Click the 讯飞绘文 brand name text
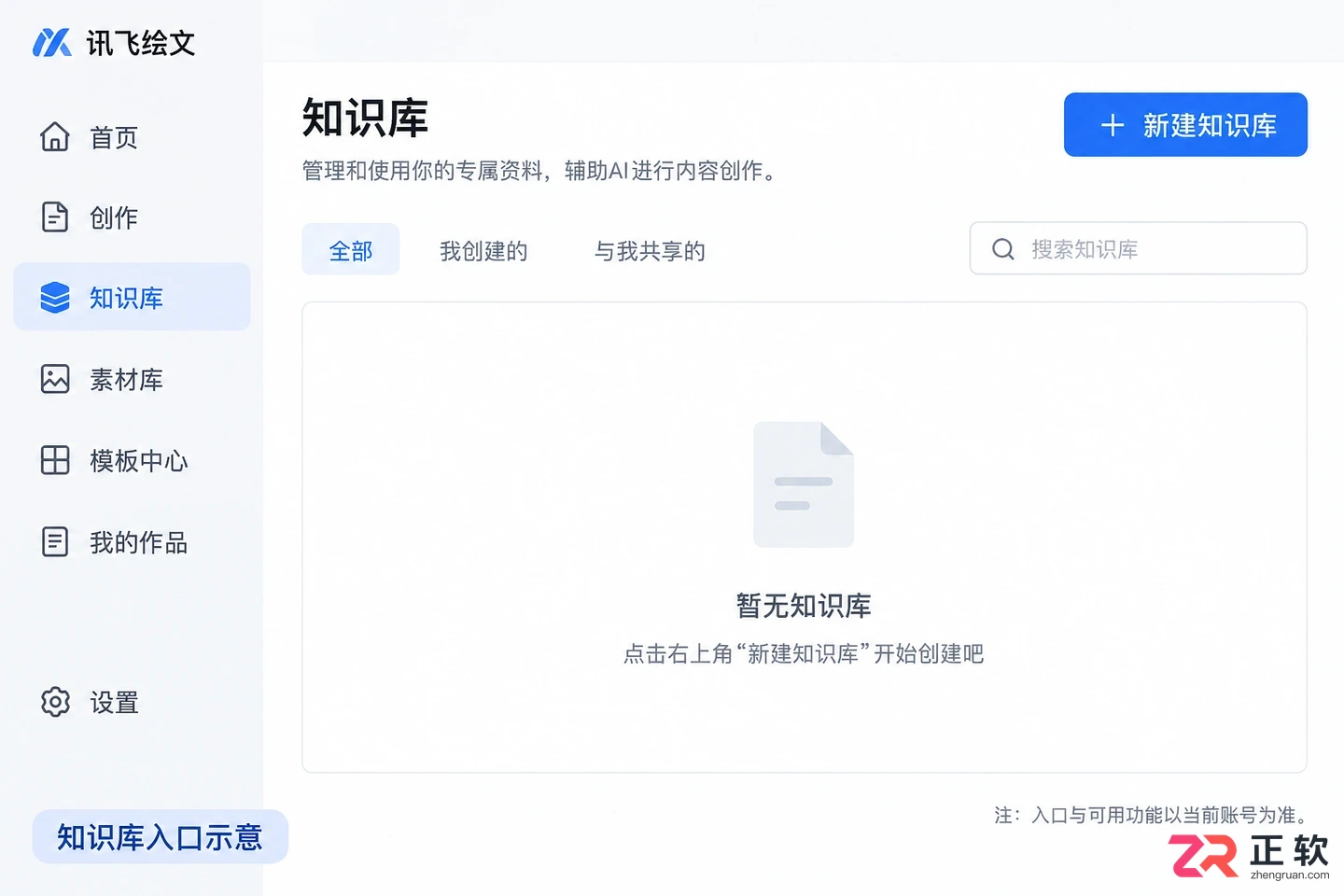Screen dimensions: 1344x896 pyautogui.click(x=141, y=43)
